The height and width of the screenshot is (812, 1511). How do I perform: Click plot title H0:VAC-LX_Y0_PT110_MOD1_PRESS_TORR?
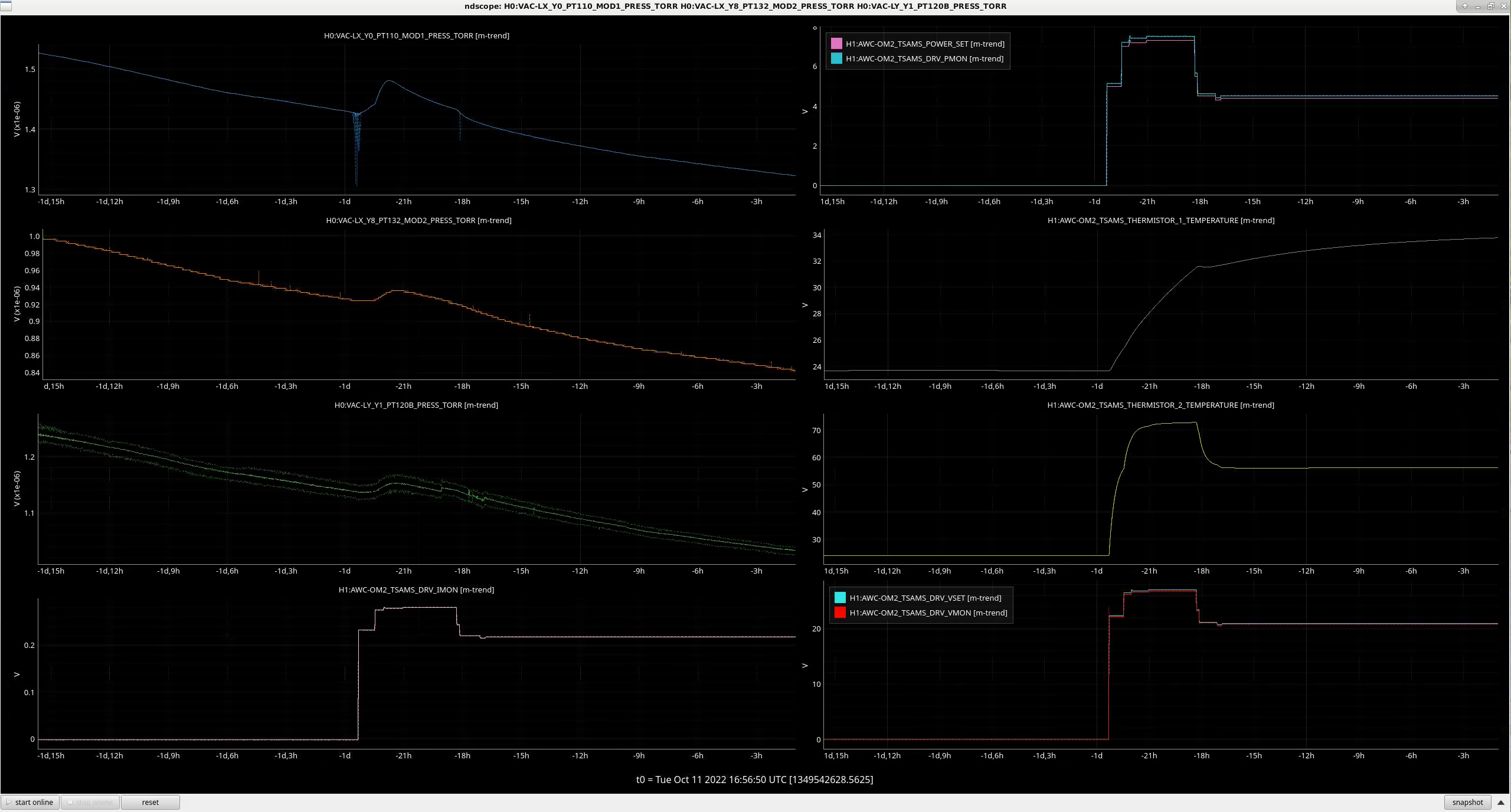point(417,35)
